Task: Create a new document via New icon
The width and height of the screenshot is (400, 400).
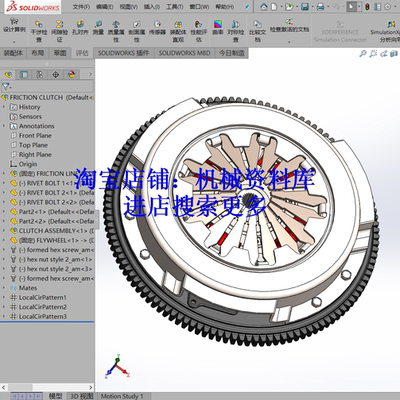Action: pos(274,6)
